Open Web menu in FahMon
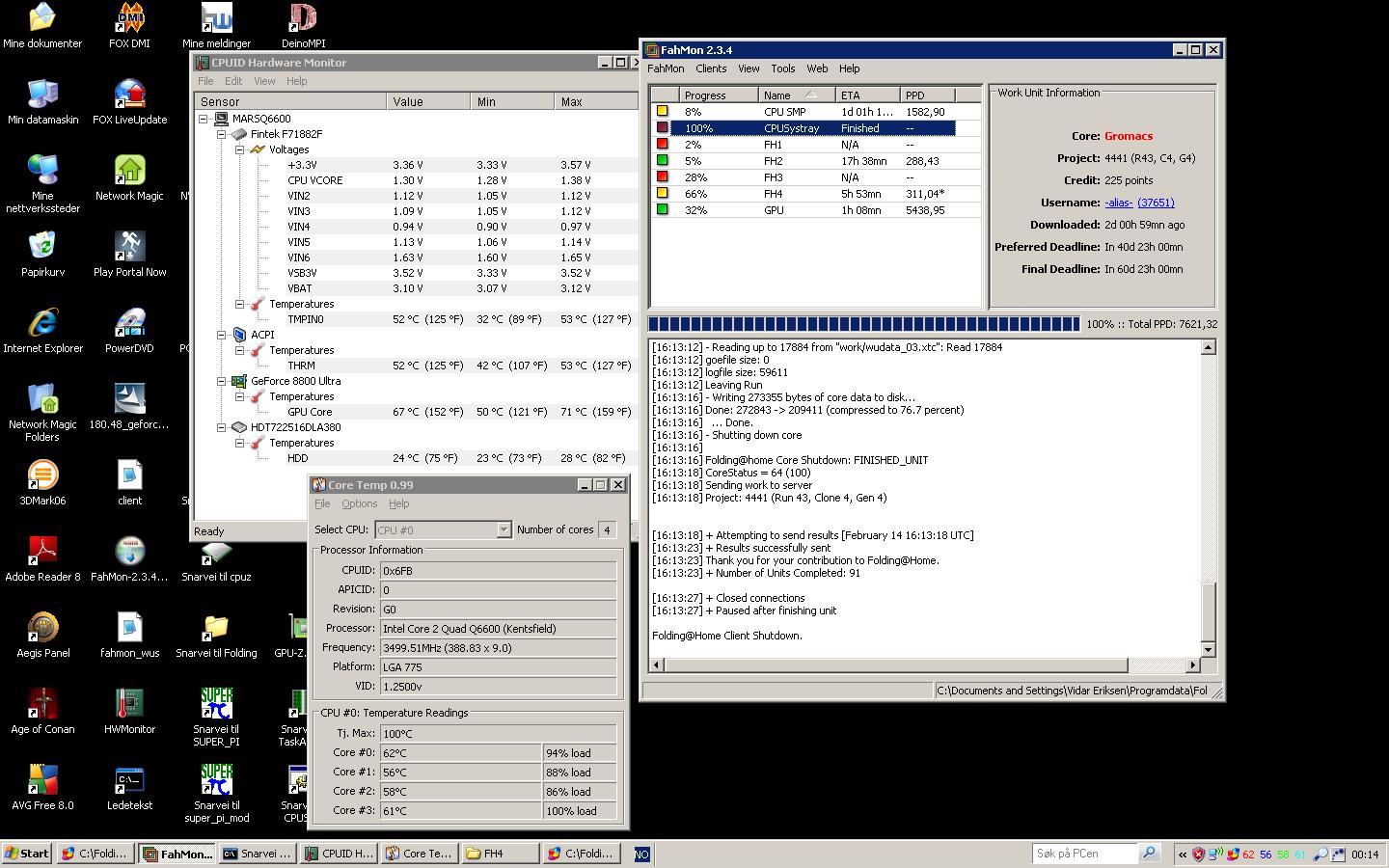 [x=817, y=68]
